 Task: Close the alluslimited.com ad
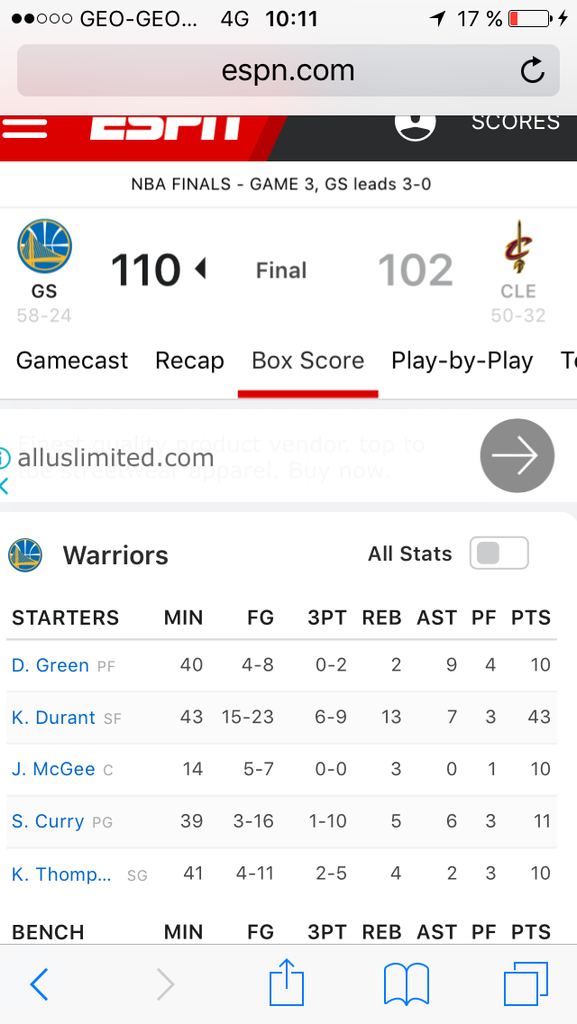pyautogui.click(x=5, y=486)
